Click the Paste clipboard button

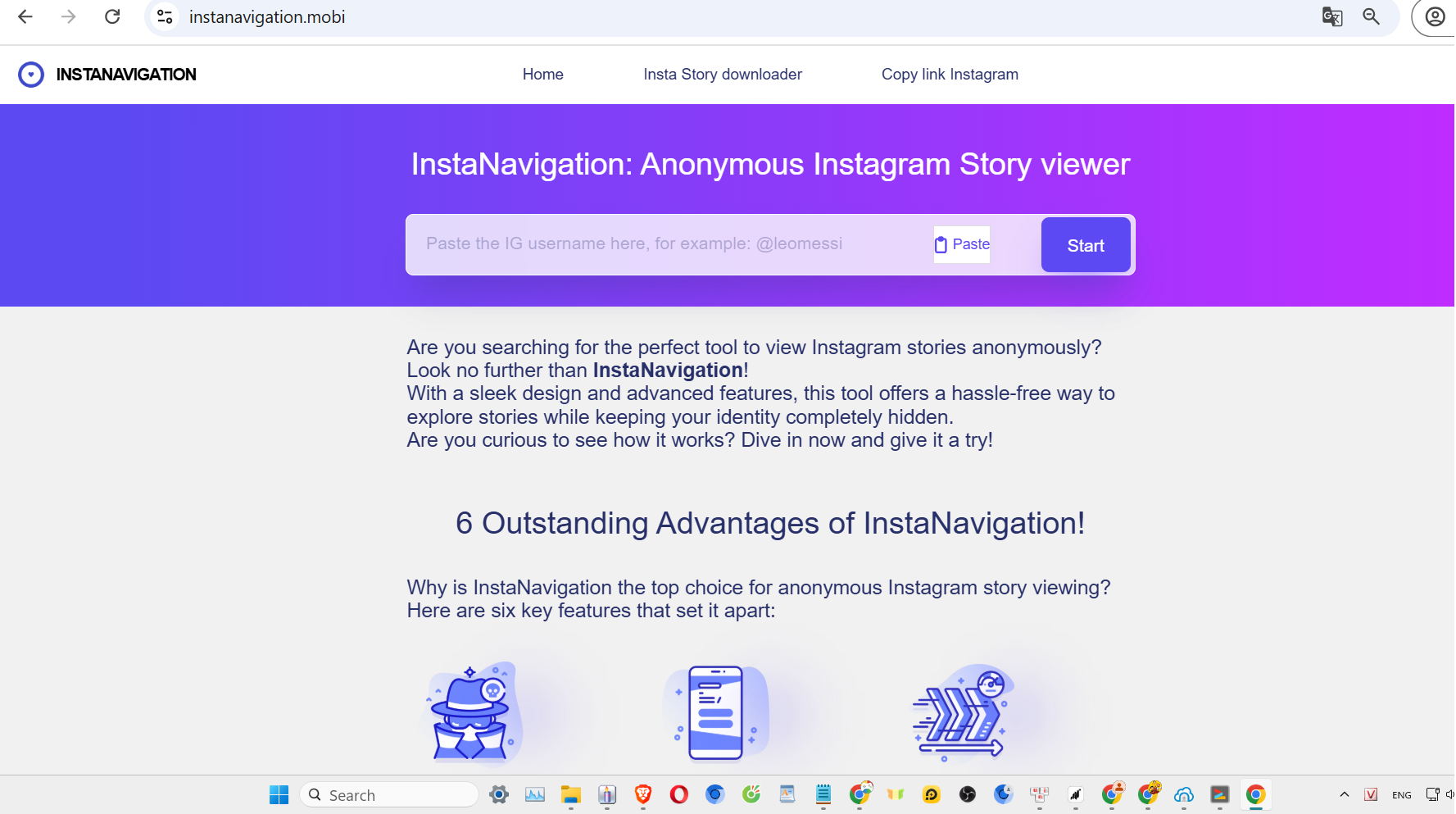(962, 244)
